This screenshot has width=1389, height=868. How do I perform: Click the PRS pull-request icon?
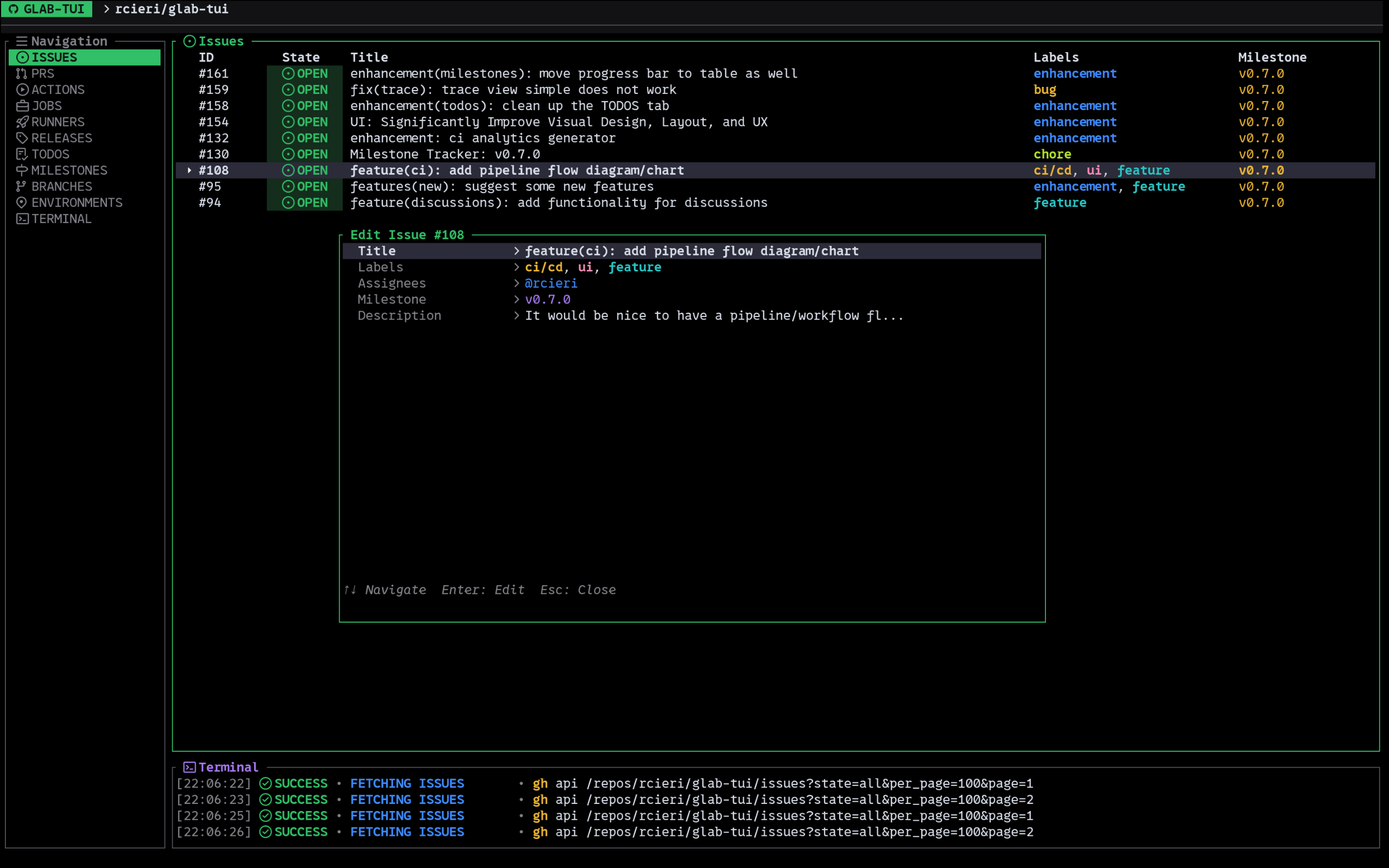22,73
